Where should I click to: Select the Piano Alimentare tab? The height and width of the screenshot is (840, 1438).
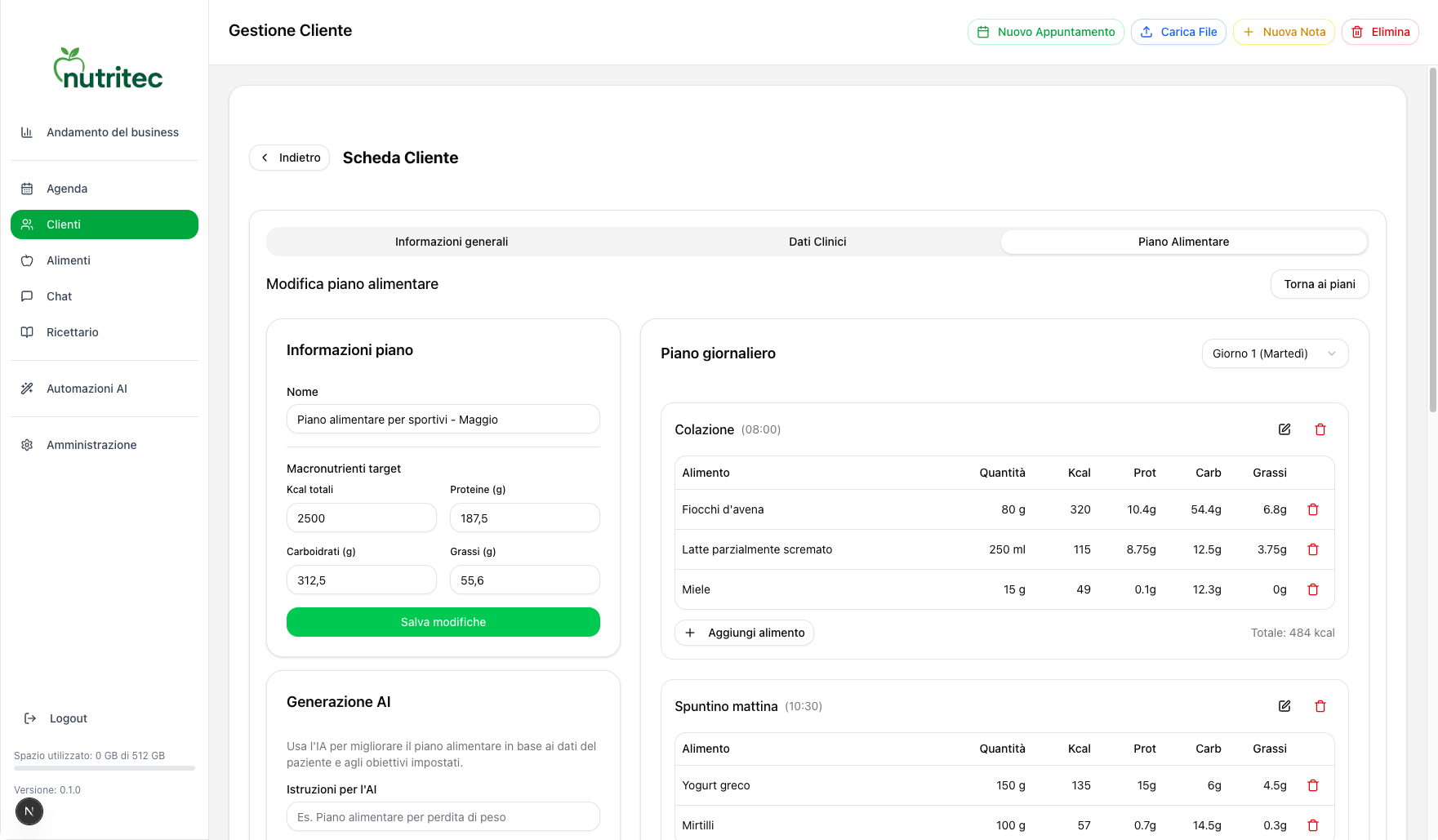tap(1183, 242)
